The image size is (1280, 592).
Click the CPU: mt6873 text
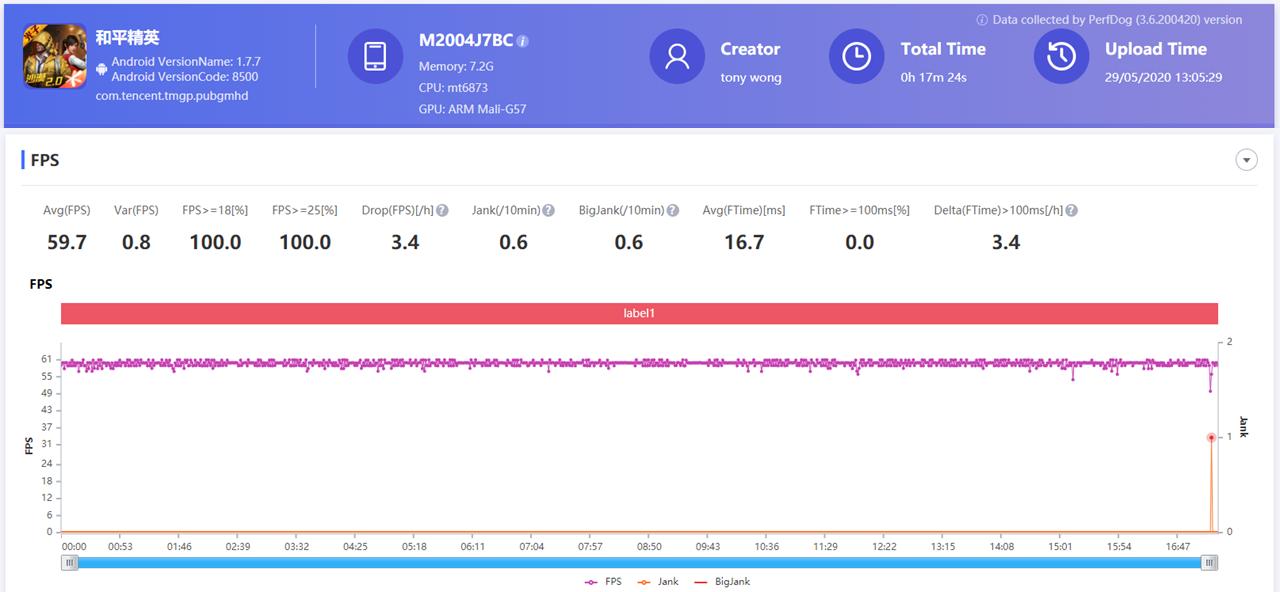click(453, 87)
